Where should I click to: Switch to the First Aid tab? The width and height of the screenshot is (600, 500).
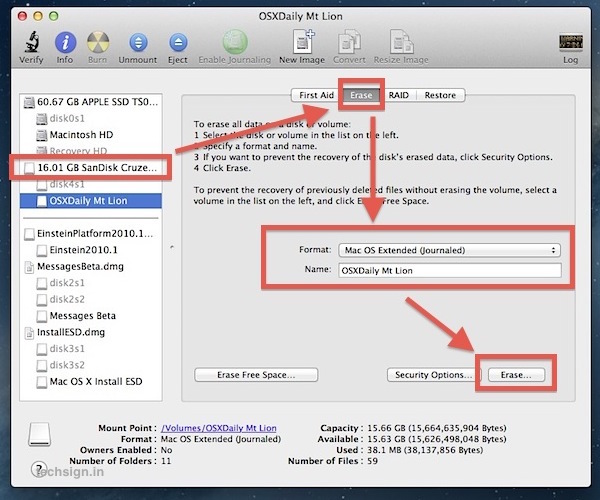point(316,95)
